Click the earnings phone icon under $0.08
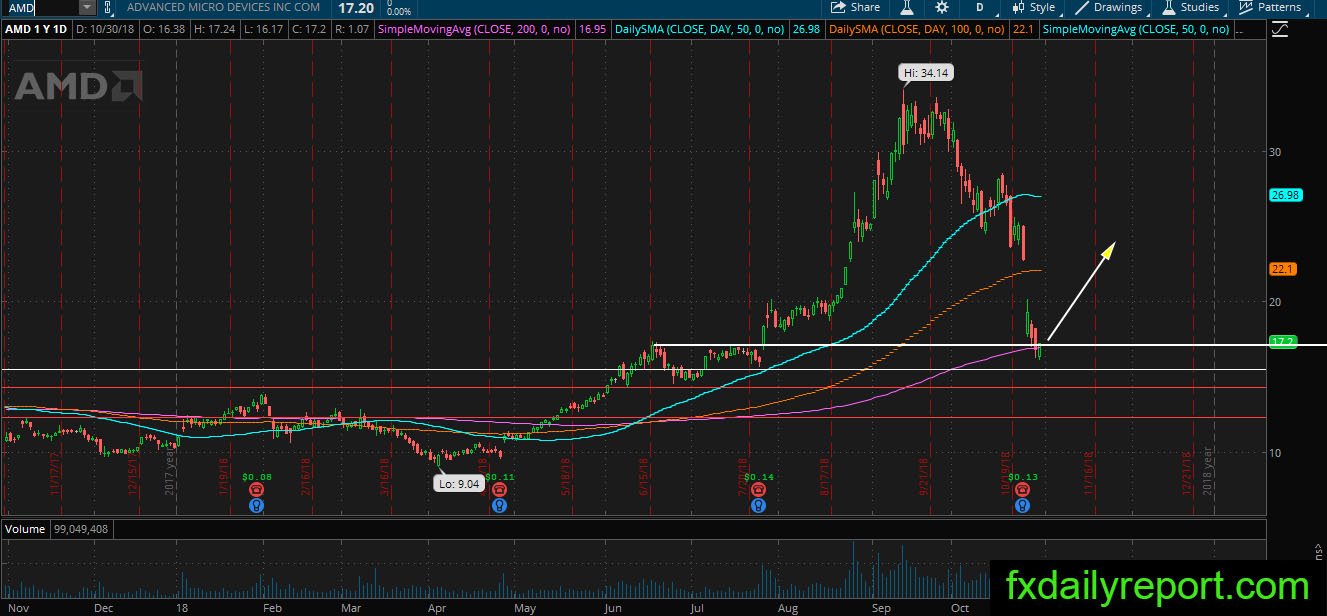The image size is (1327, 616). [256, 490]
